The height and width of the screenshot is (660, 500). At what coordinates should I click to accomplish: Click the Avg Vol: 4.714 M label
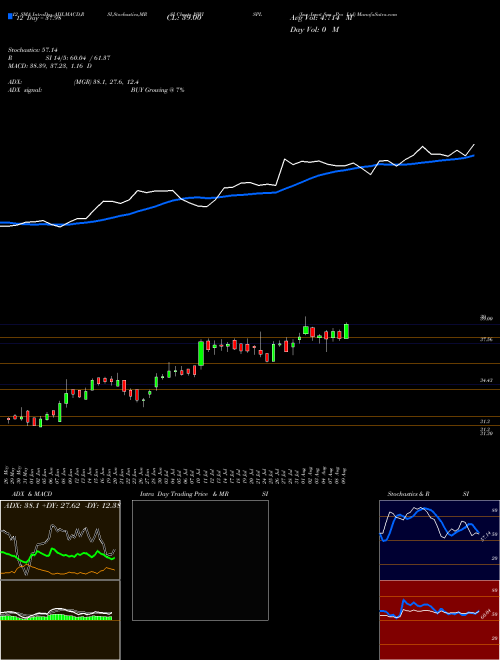tap(323, 18)
